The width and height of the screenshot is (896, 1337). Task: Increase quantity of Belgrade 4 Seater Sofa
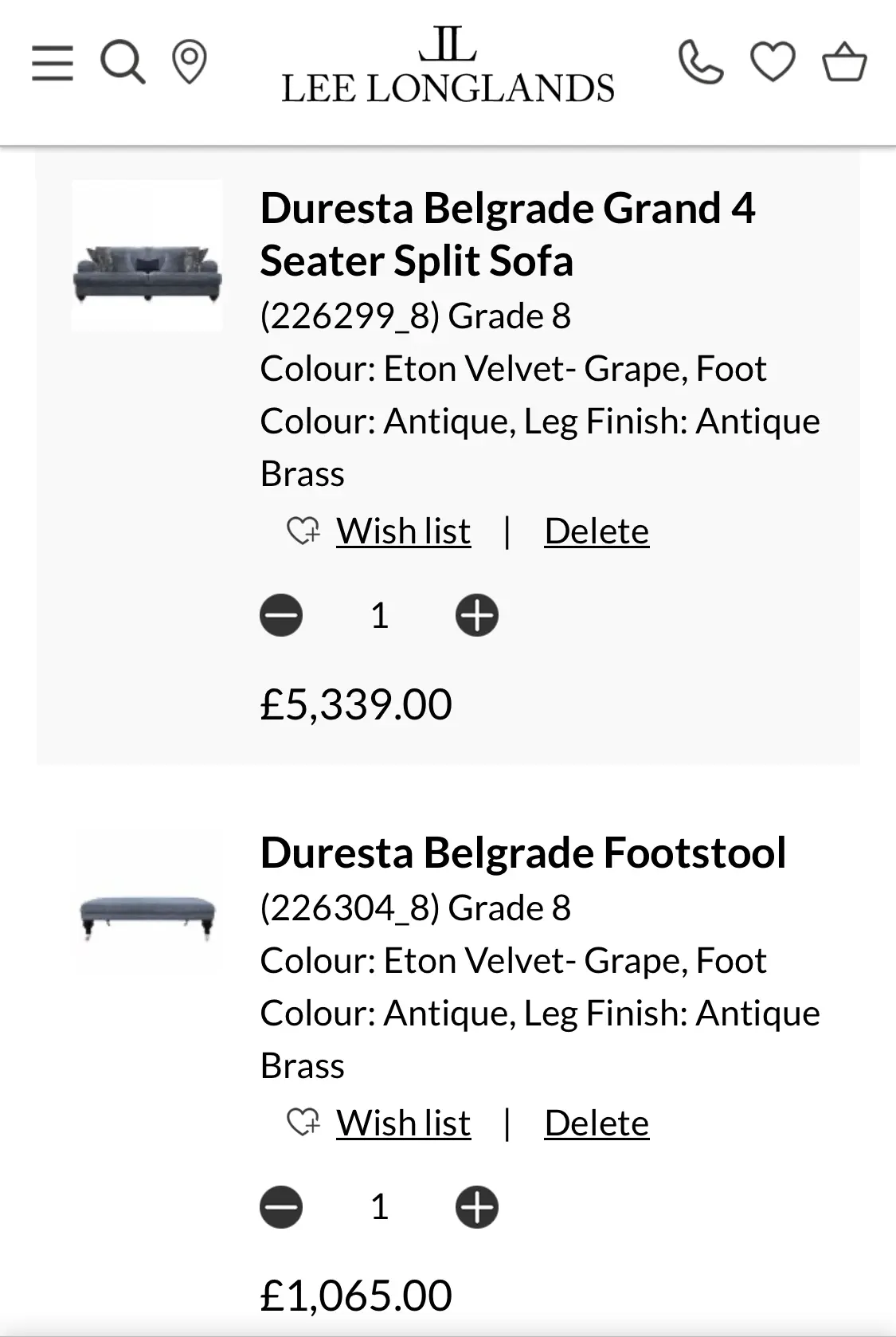pos(476,615)
